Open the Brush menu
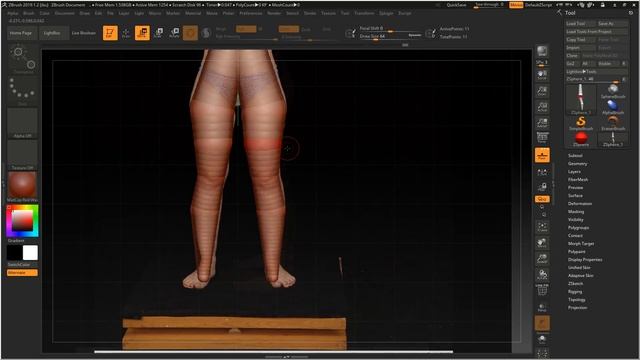 click(29, 13)
